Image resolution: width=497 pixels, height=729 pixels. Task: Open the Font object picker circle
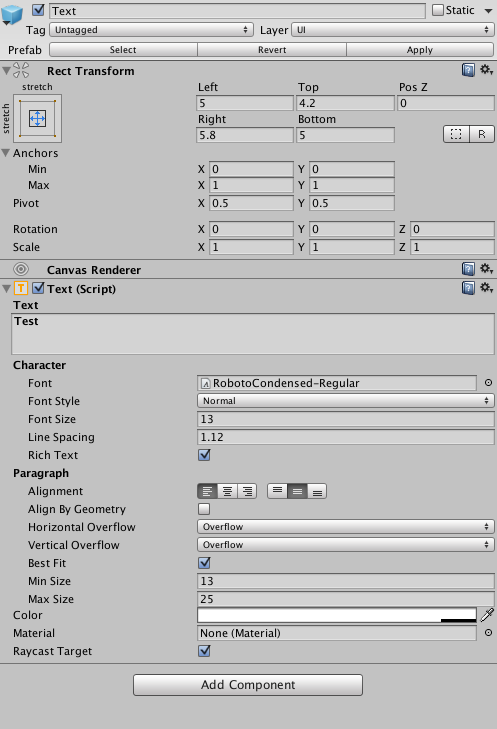[488, 383]
